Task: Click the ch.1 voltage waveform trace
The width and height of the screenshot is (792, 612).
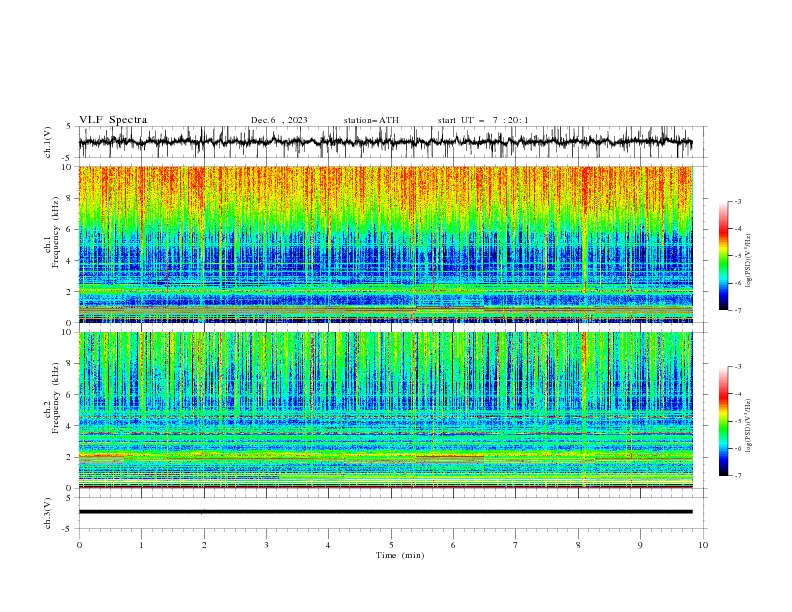Action: [x=385, y=142]
